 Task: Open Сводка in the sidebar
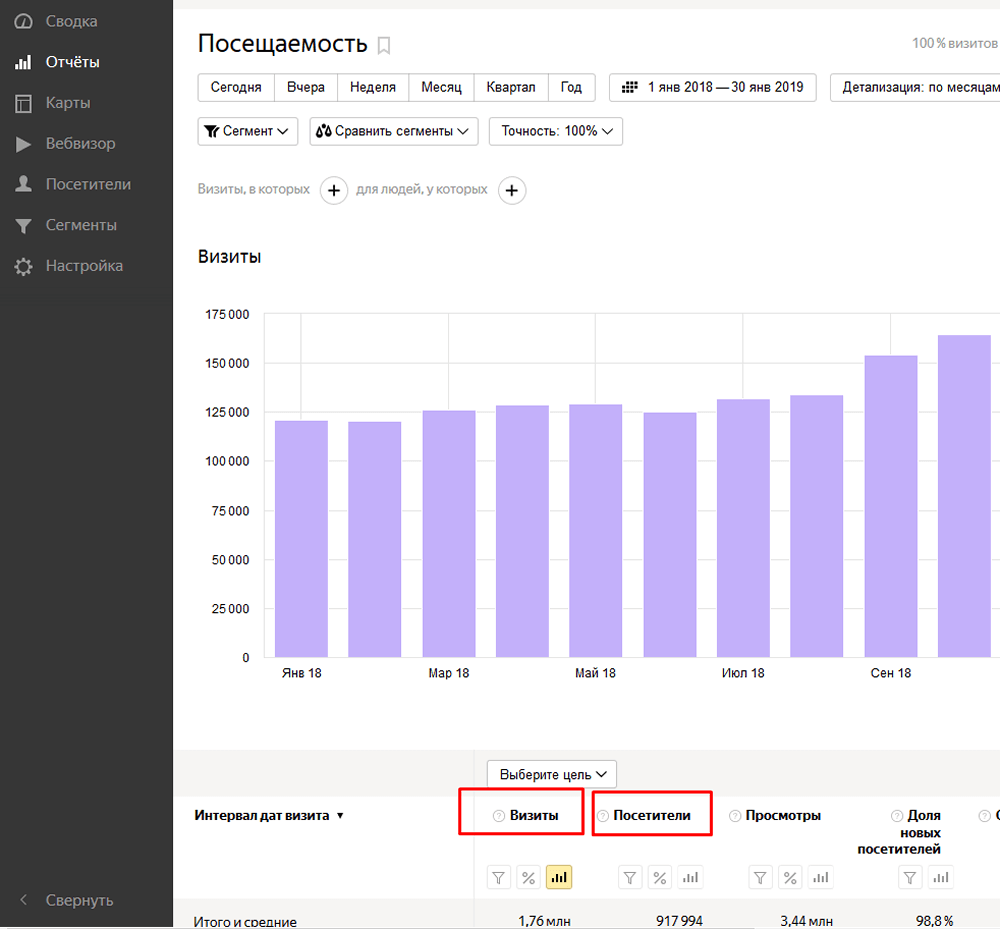tap(70, 21)
